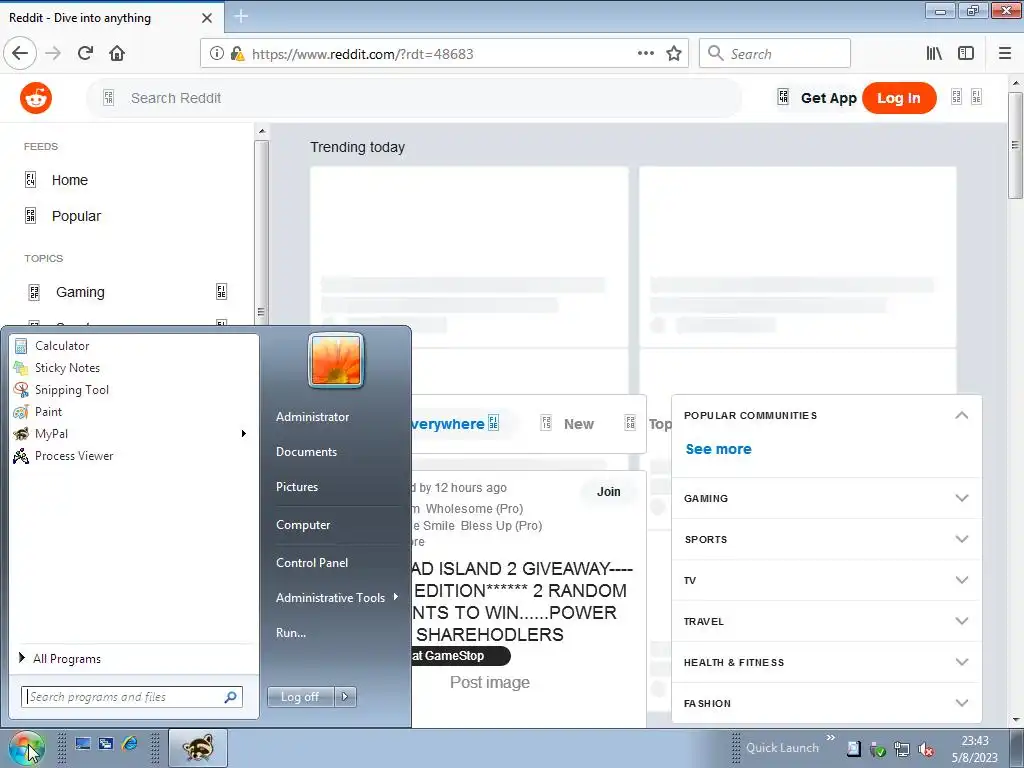Open Control Panel from Start menu
This screenshot has width=1024, height=768.
312,562
